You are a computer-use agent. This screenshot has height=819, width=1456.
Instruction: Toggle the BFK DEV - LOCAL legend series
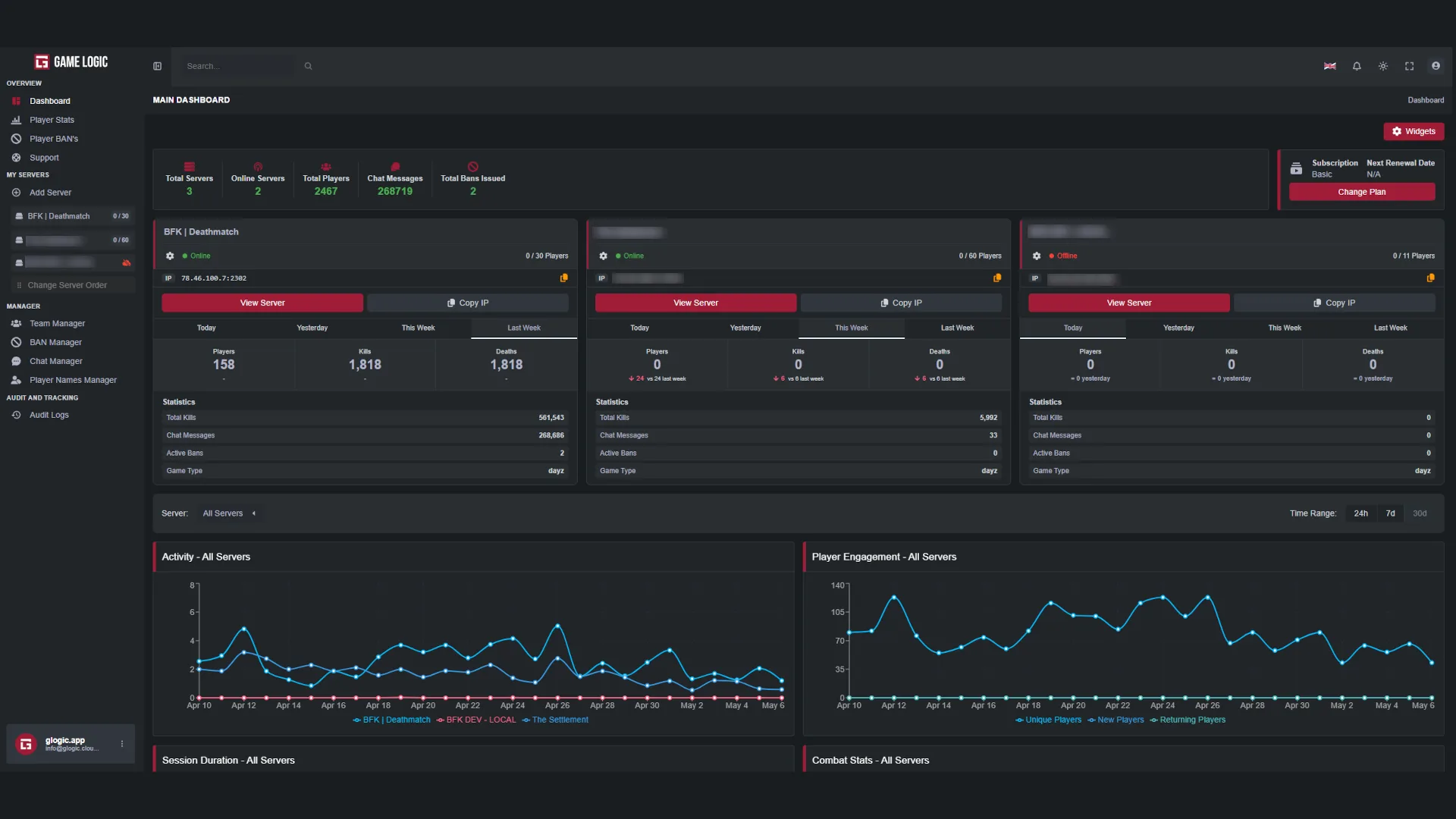point(476,720)
